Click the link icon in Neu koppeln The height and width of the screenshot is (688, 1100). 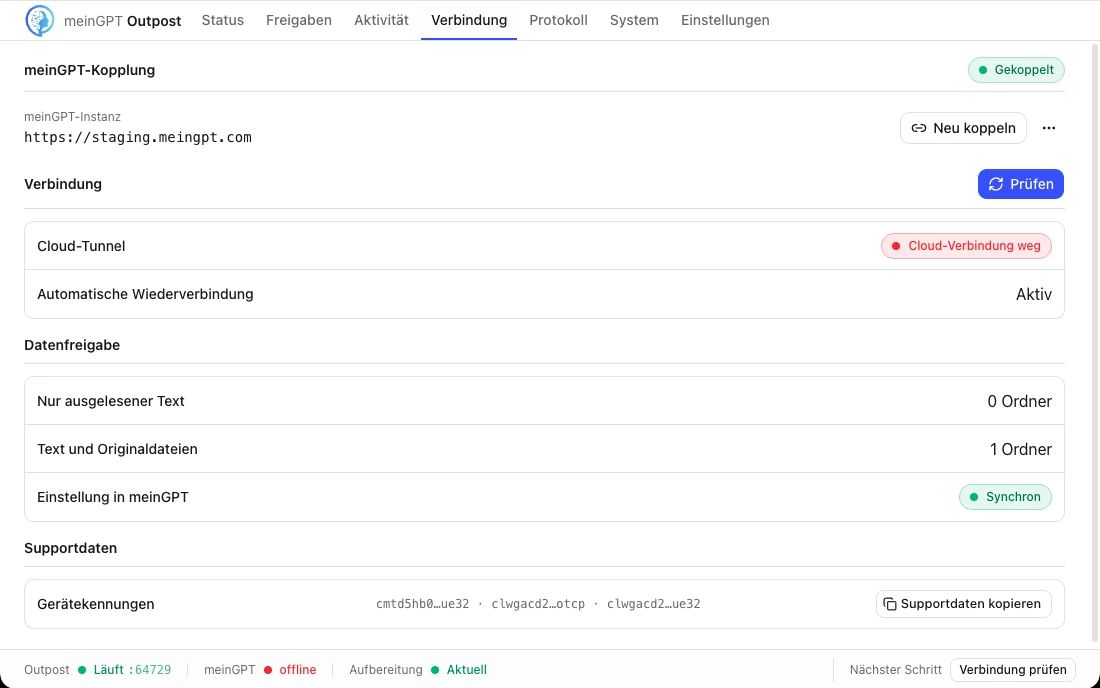point(918,128)
